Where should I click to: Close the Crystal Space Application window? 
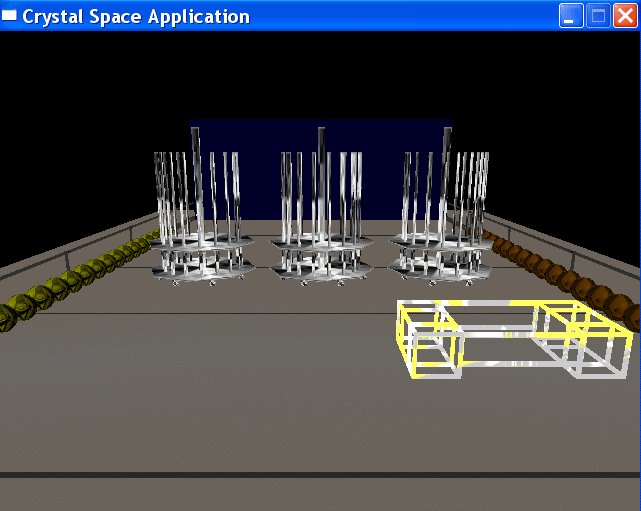pyautogui.click(x=625, y=16)
